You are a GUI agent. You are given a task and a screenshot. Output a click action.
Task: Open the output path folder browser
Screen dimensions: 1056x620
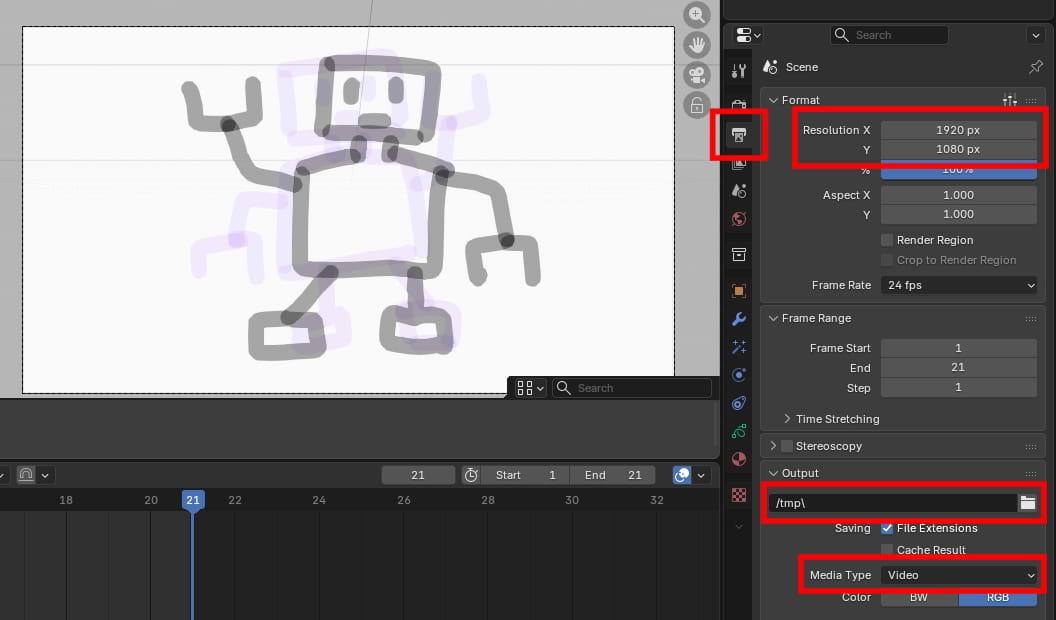[x=1027, y=503]
